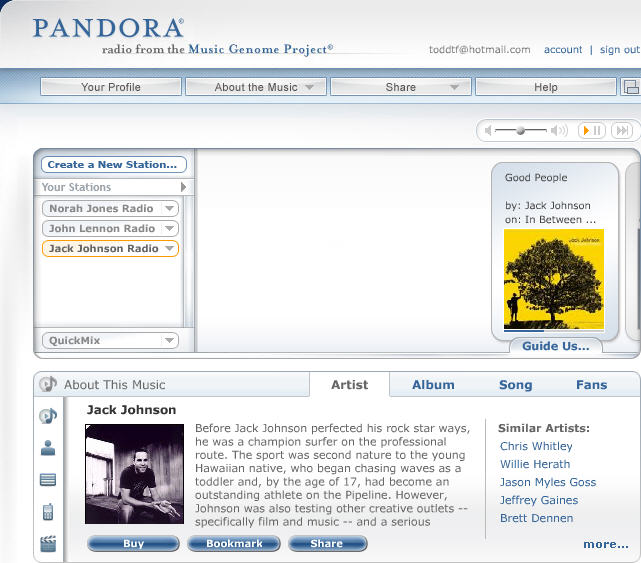The height and width of the screenshot is (563, 641).
Task: Click the music note sidebar icon
Action: [x=48, y=416]
